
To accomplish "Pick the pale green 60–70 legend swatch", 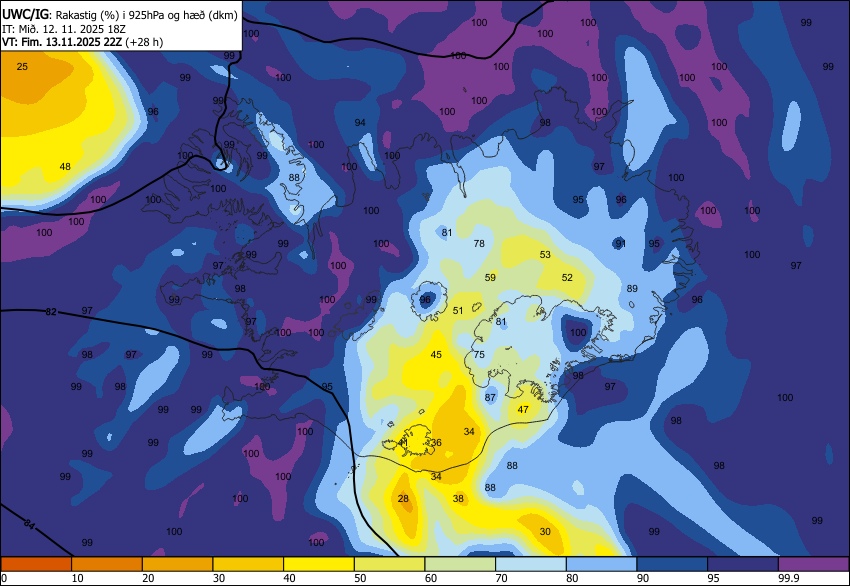I will (x=460, y=564).
